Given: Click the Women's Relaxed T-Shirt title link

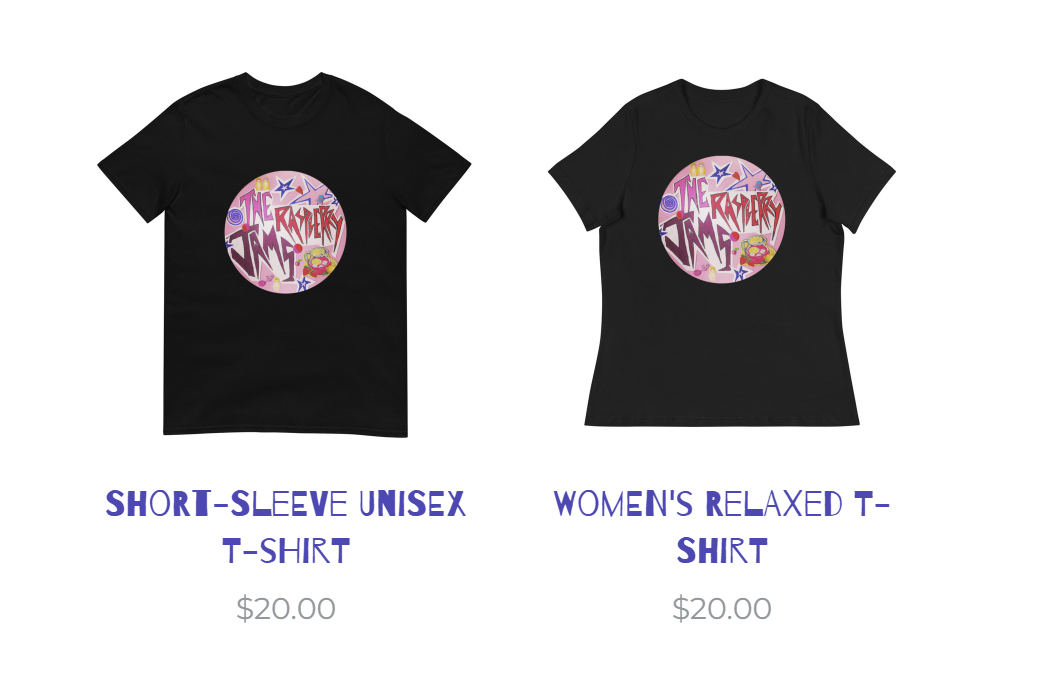Looking at the screenshot, I should tap(722, 527).
